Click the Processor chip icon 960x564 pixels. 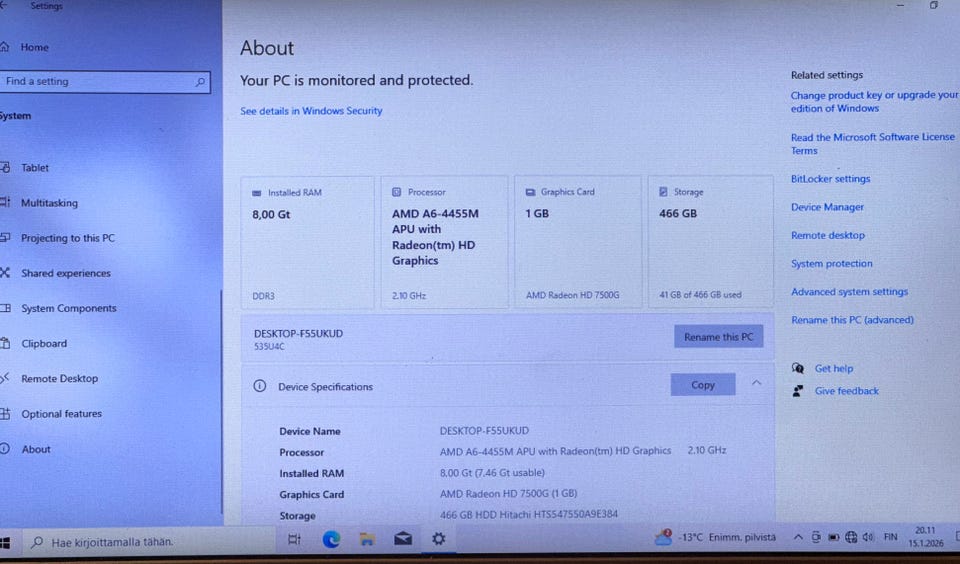coord(396,192)
